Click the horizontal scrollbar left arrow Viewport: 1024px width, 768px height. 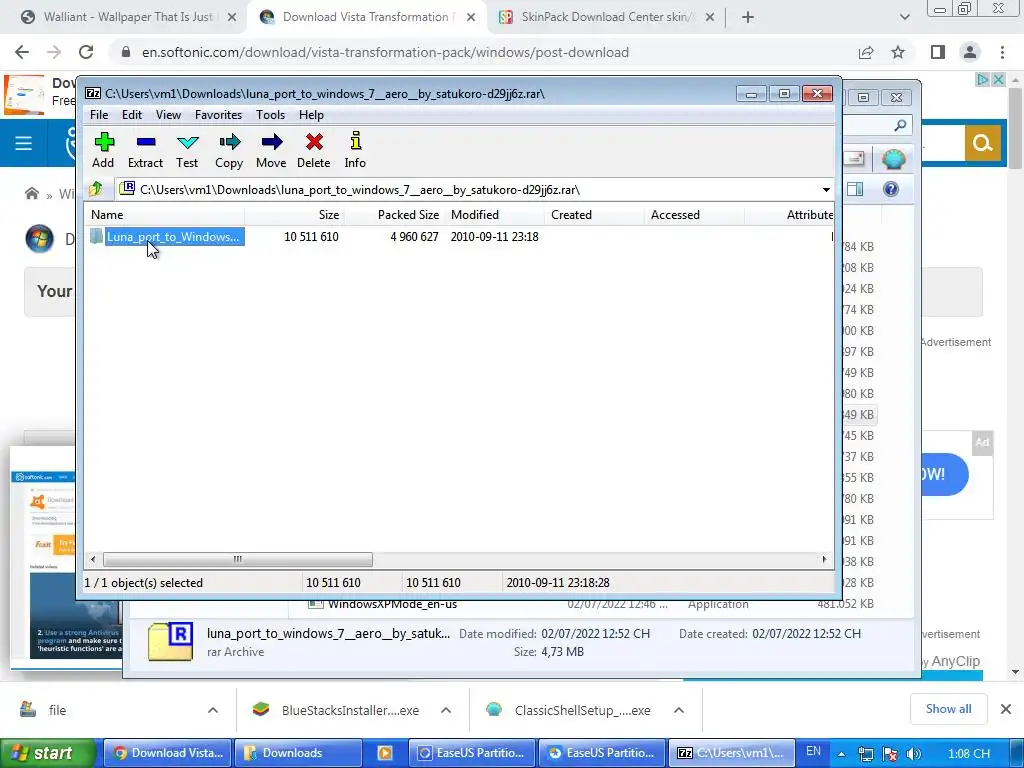[x=93, y=560]
